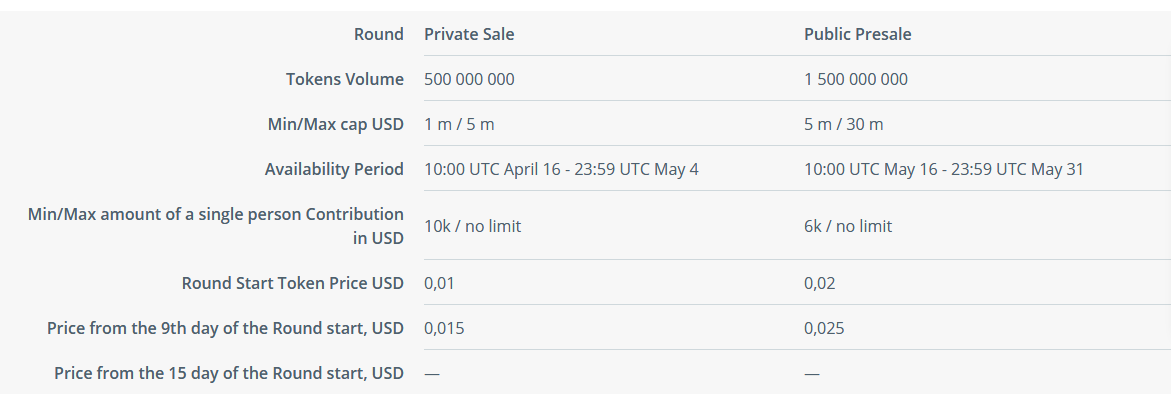Screen dimensions: 1171x395
Task: Click the single person Contribution label
Action: pyautogui.click(x=216, y=226)
